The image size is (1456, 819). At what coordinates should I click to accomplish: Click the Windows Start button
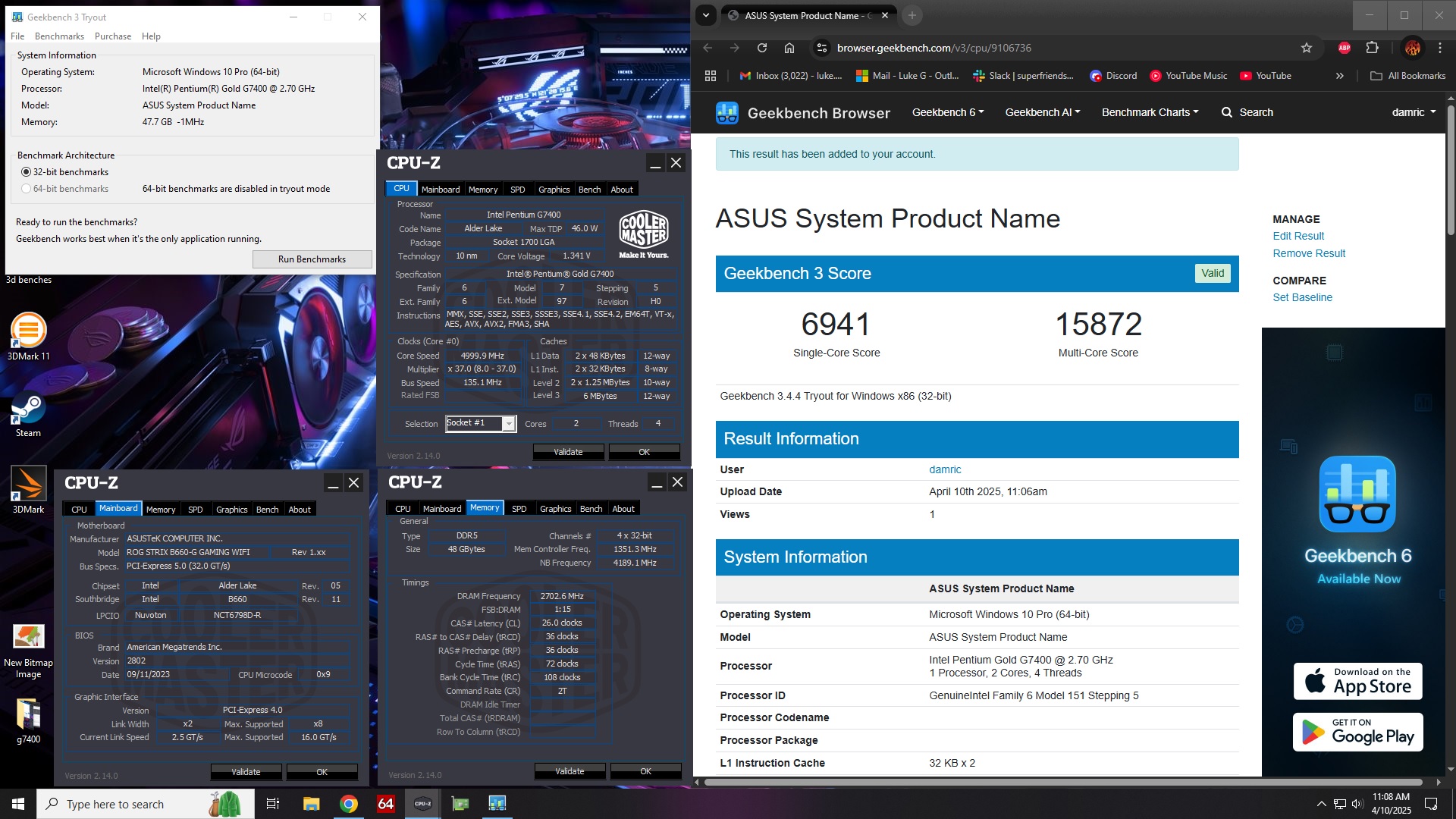click(x=18, y=804)
